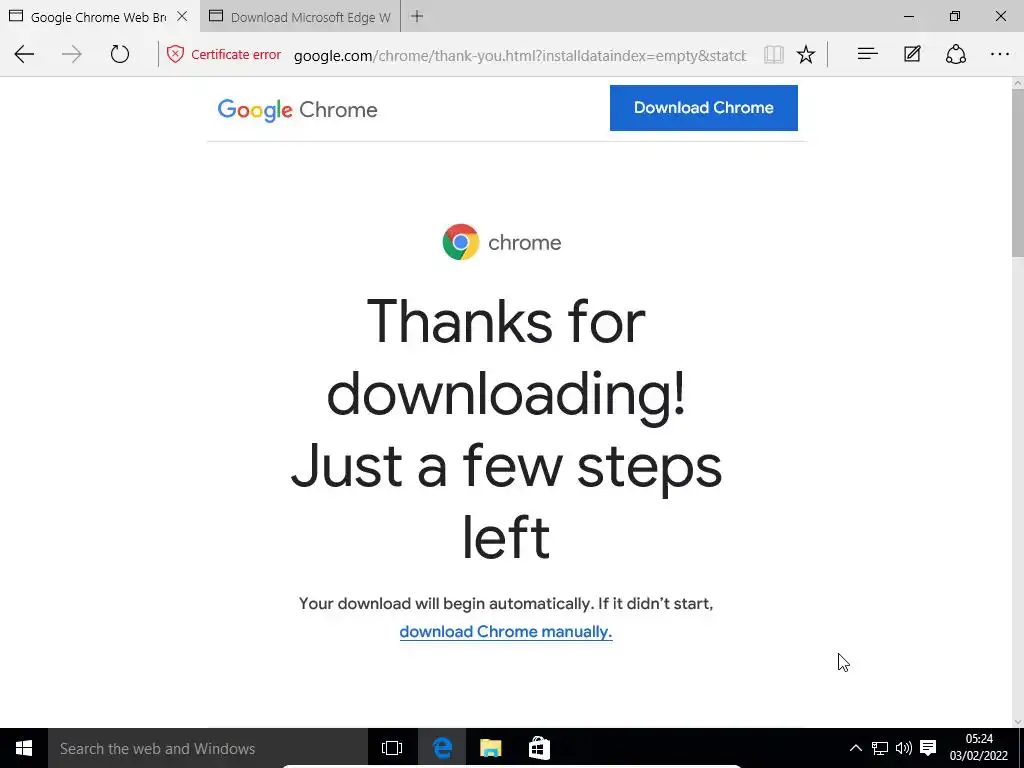Image resolution: width=1024 pixels, height=768 pixels.
Task: Click the blue Download Chrome button
Action: point(703,108)
